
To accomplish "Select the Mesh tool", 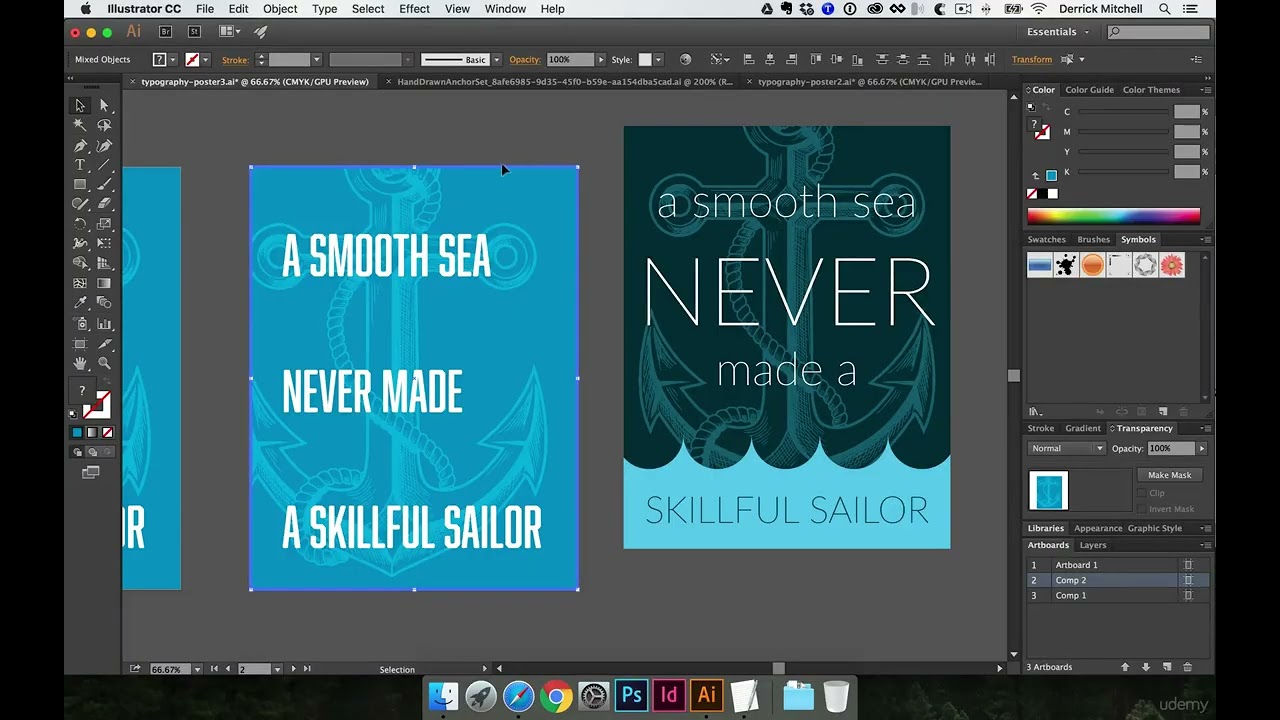I will click(80, 283).
